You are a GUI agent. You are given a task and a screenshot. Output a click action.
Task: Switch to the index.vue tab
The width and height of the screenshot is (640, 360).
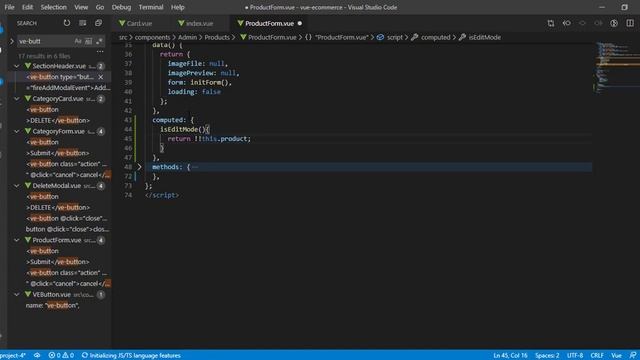coord(200,23)
